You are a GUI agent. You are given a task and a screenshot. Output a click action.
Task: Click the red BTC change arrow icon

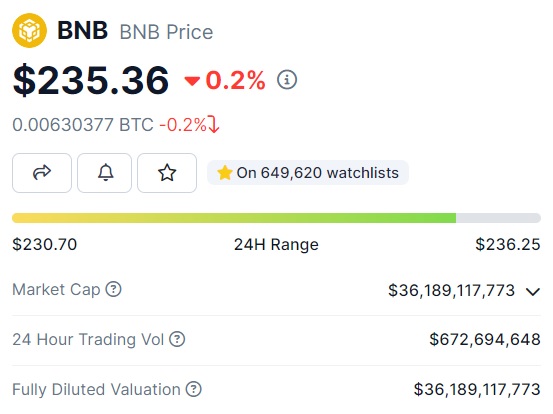[x=213, y=124]
